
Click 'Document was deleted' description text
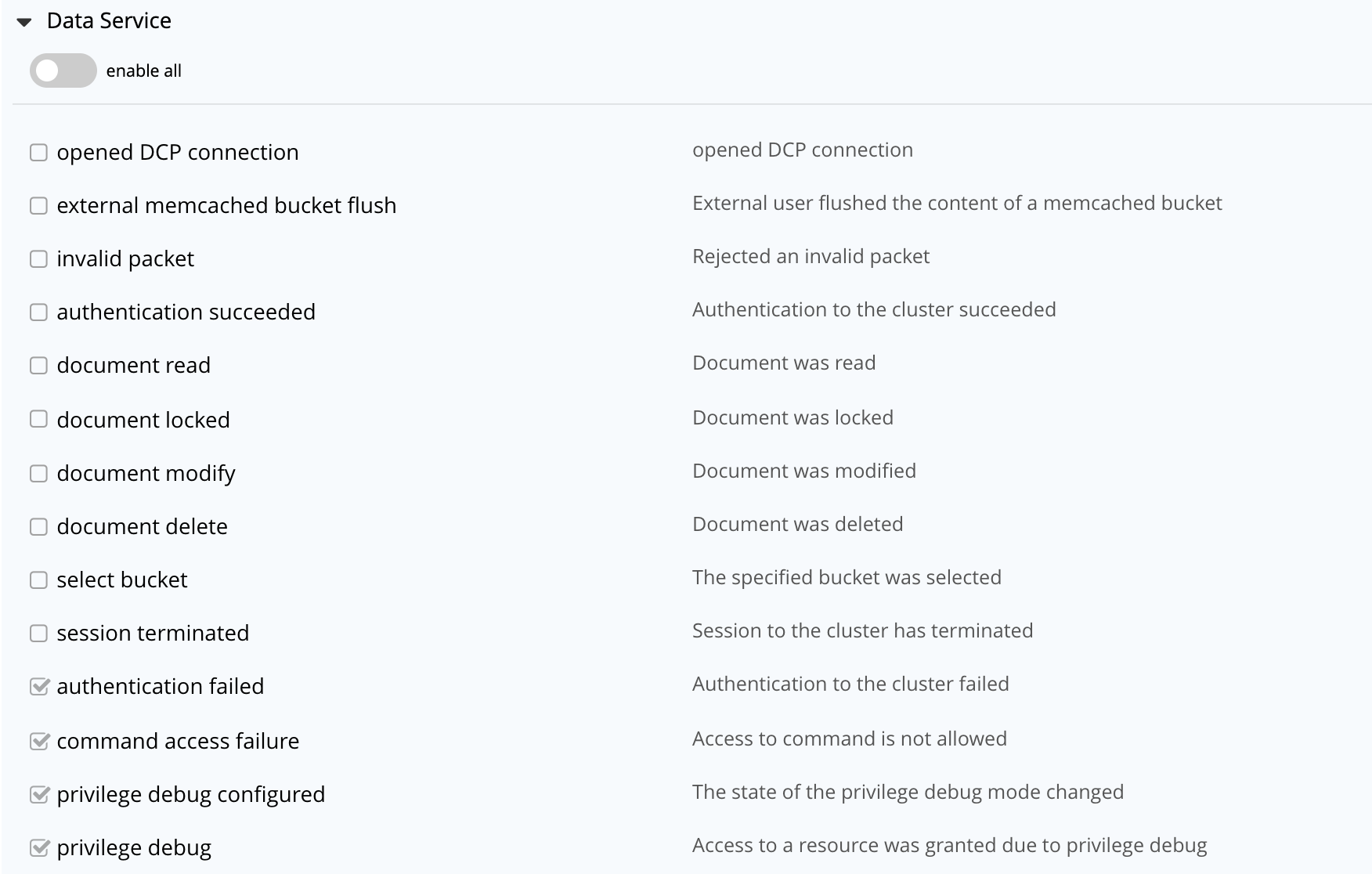(x=797, y=524)
